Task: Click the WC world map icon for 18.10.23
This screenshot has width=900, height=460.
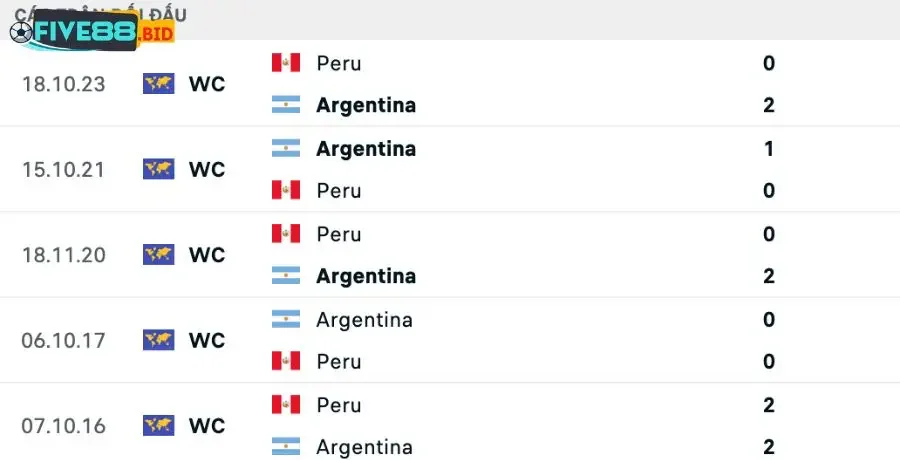Action: (x=158, y=84)
